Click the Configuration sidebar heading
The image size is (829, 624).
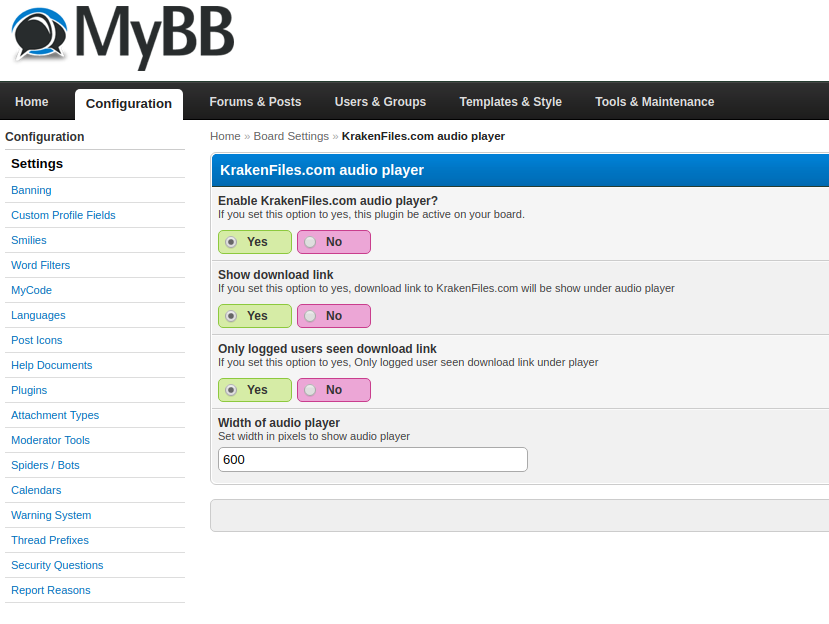(x=44, y=137)
